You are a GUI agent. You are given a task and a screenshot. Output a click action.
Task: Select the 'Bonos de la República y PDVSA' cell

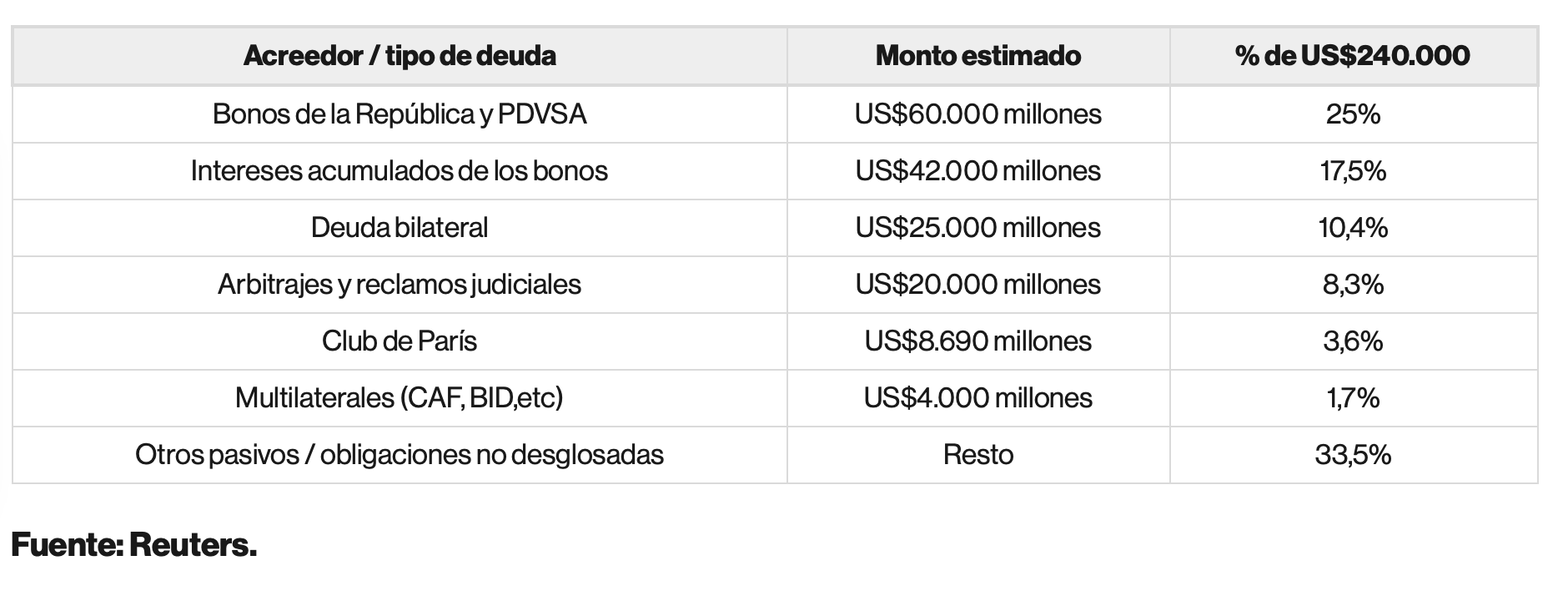400,114
